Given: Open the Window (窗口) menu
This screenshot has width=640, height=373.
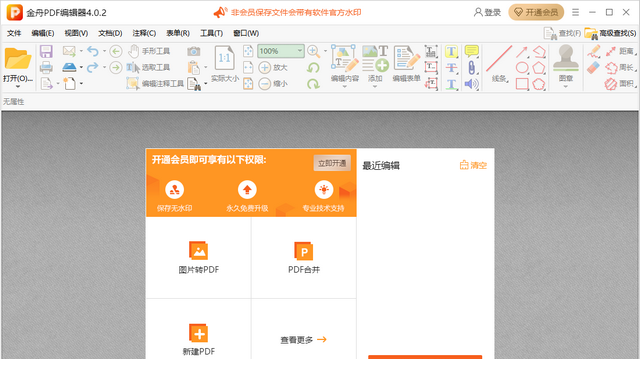Looking at the screenshot, I should click(x=246, y=33).
